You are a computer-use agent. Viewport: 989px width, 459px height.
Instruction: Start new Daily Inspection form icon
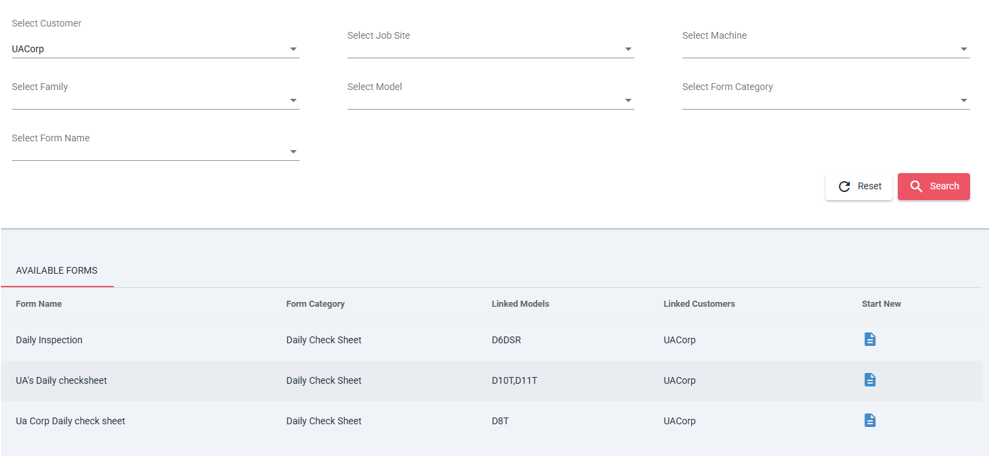click(x=869, y=340)
